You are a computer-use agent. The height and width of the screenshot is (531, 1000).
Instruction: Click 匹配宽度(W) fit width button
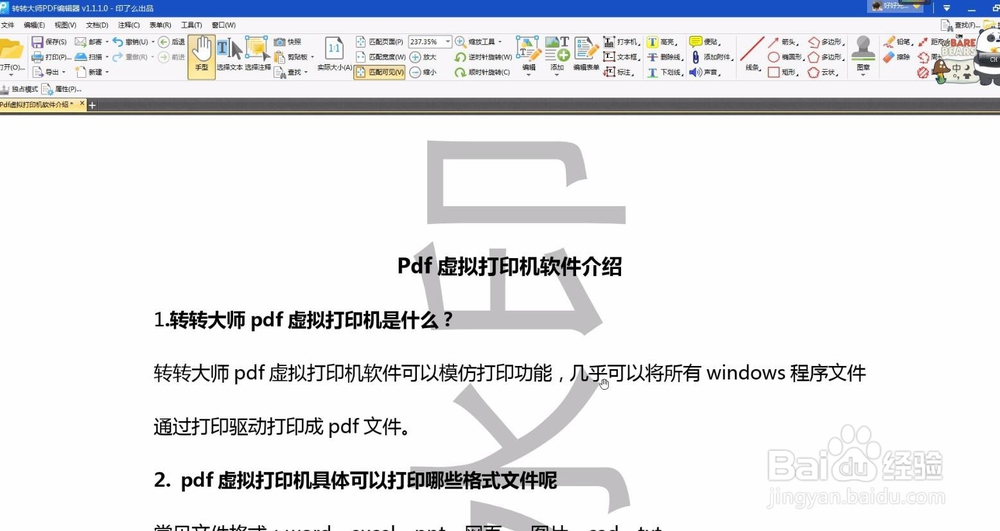tap(380, 57)
